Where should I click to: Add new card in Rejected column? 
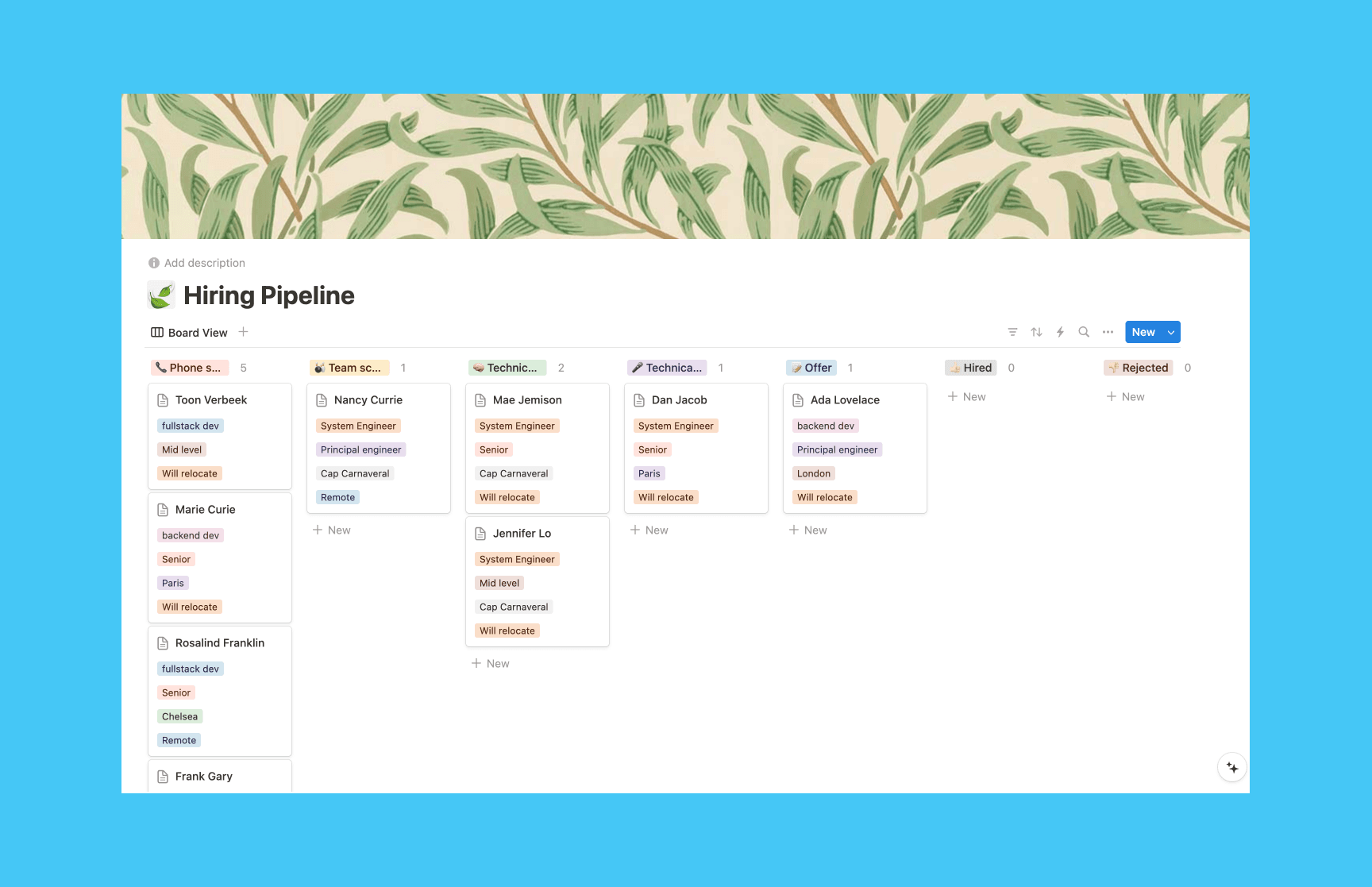click(1126, 396)
